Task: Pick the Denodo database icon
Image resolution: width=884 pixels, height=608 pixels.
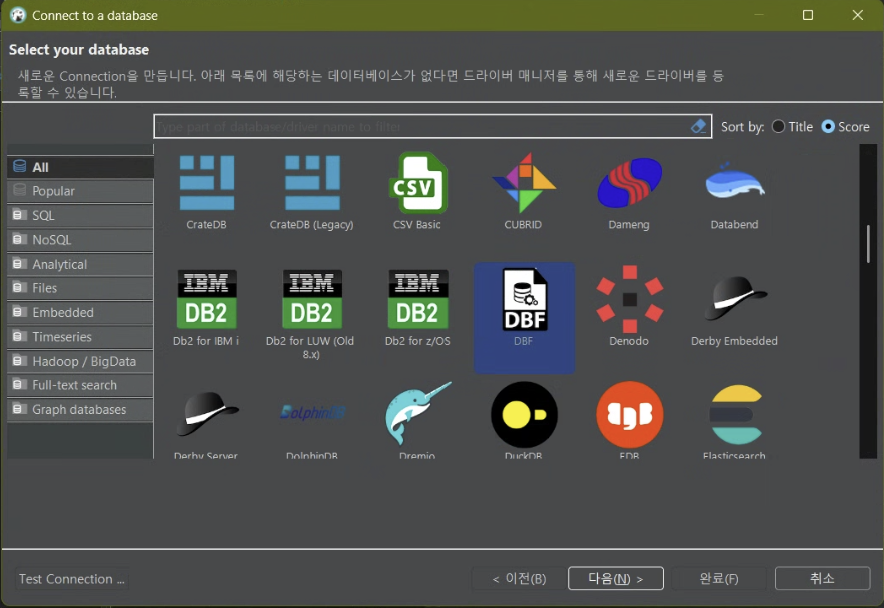Action: (629, 299)
